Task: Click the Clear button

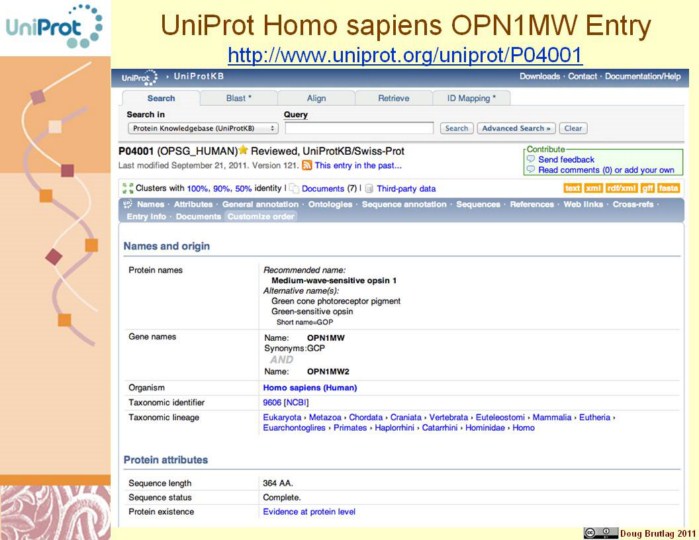Action: click(x=573, y=128)
